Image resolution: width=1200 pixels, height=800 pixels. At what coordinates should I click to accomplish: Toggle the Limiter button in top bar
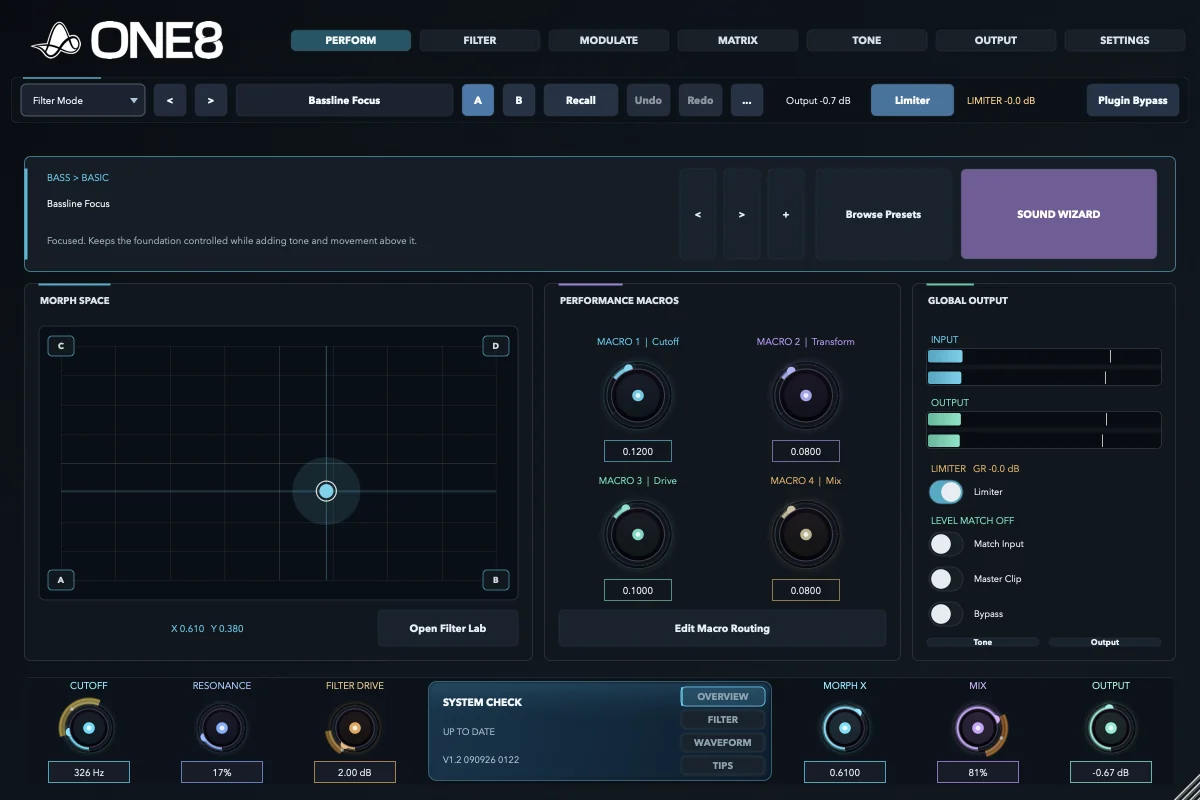point(912,100)
